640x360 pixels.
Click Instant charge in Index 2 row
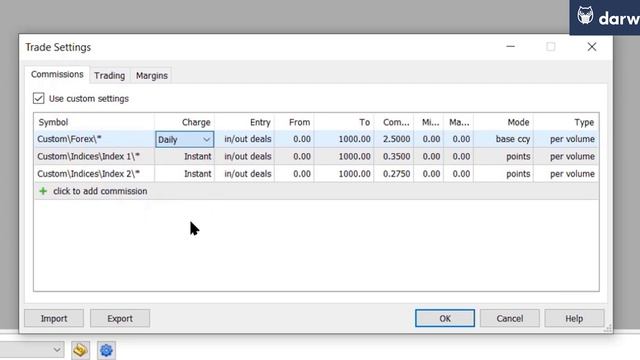click(x=198, y=174)
